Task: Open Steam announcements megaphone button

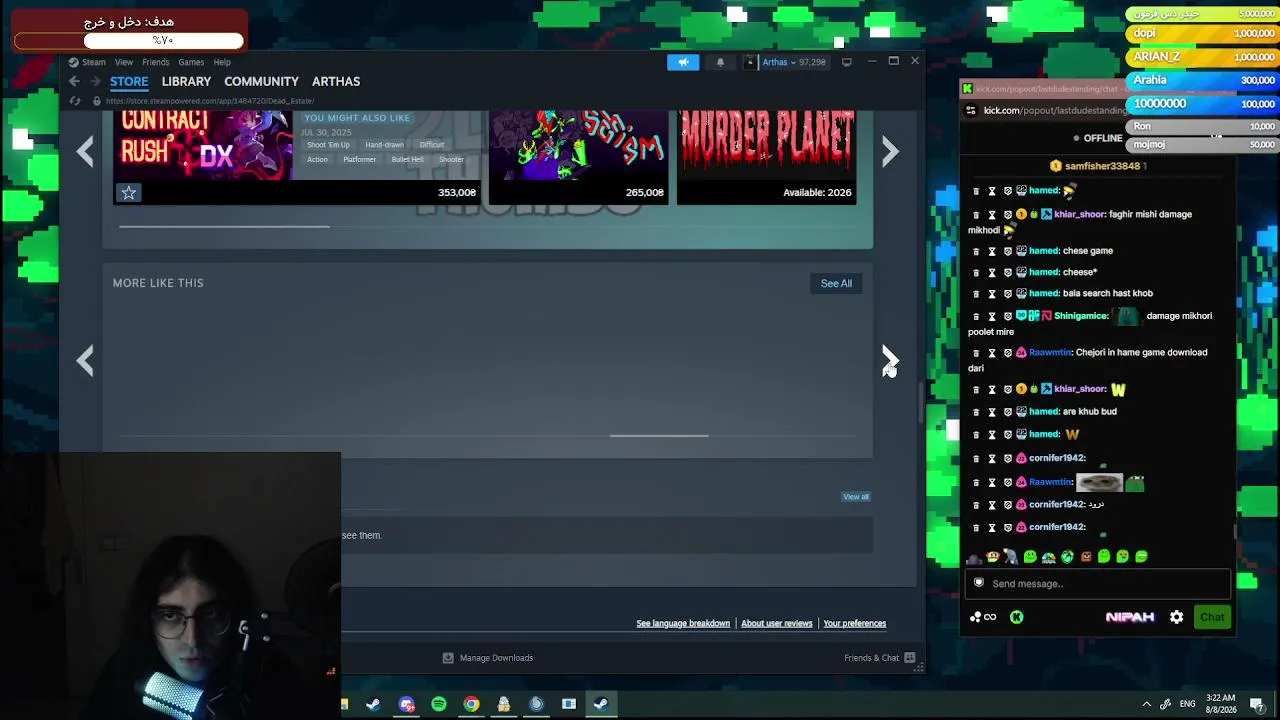Action: (x=684, y=62)
